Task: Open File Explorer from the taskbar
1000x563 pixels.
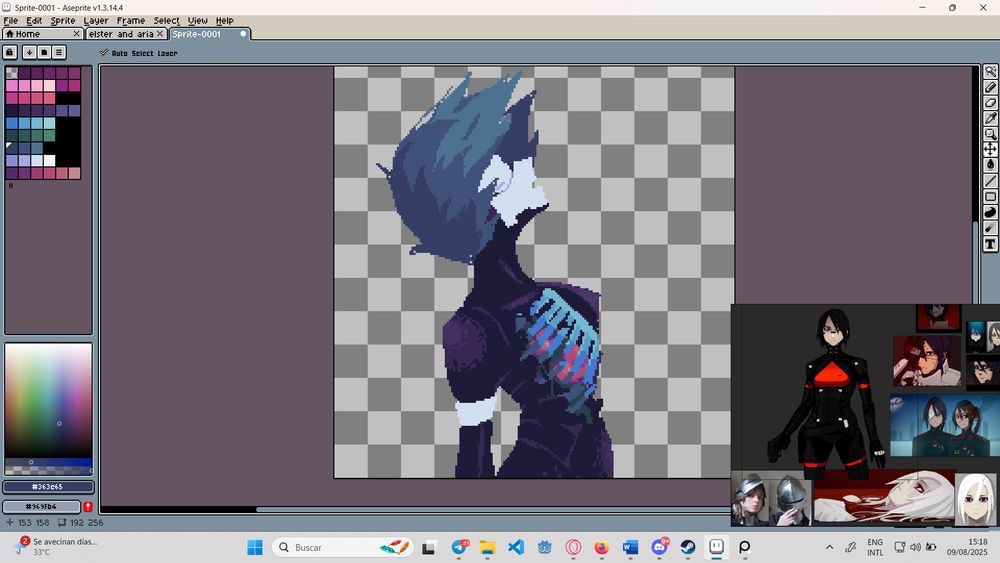Action: point(488,547)
